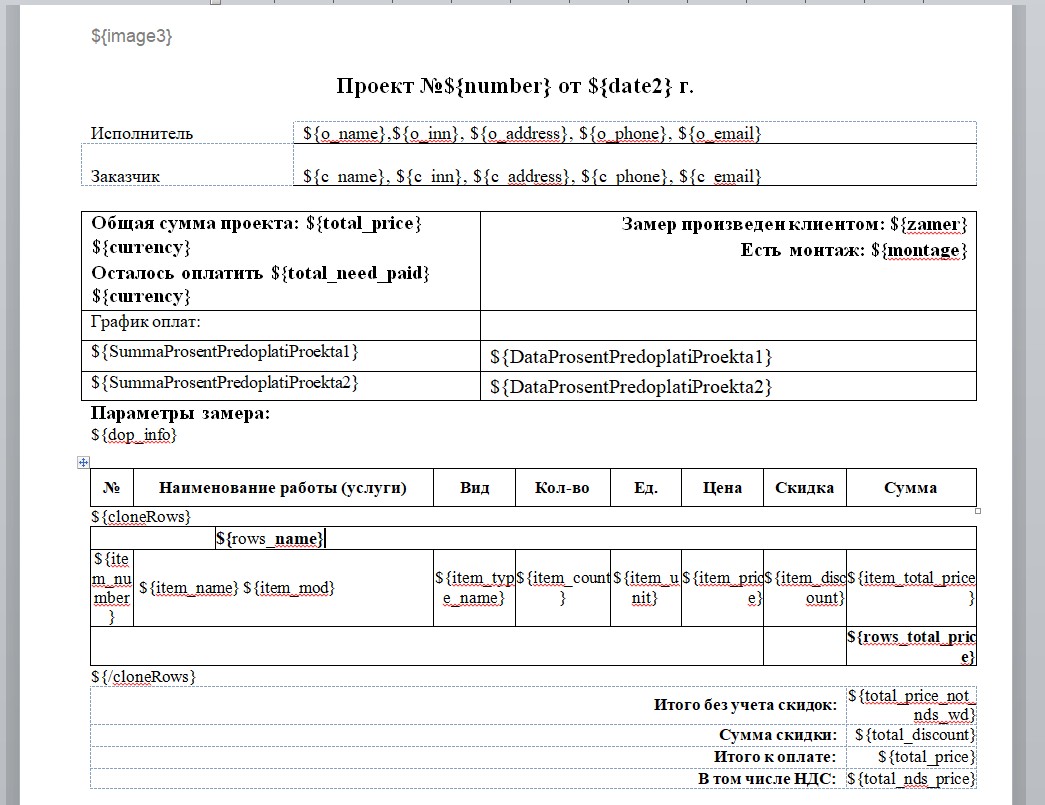Click the Скидка column header cell

tap(804, 488)
